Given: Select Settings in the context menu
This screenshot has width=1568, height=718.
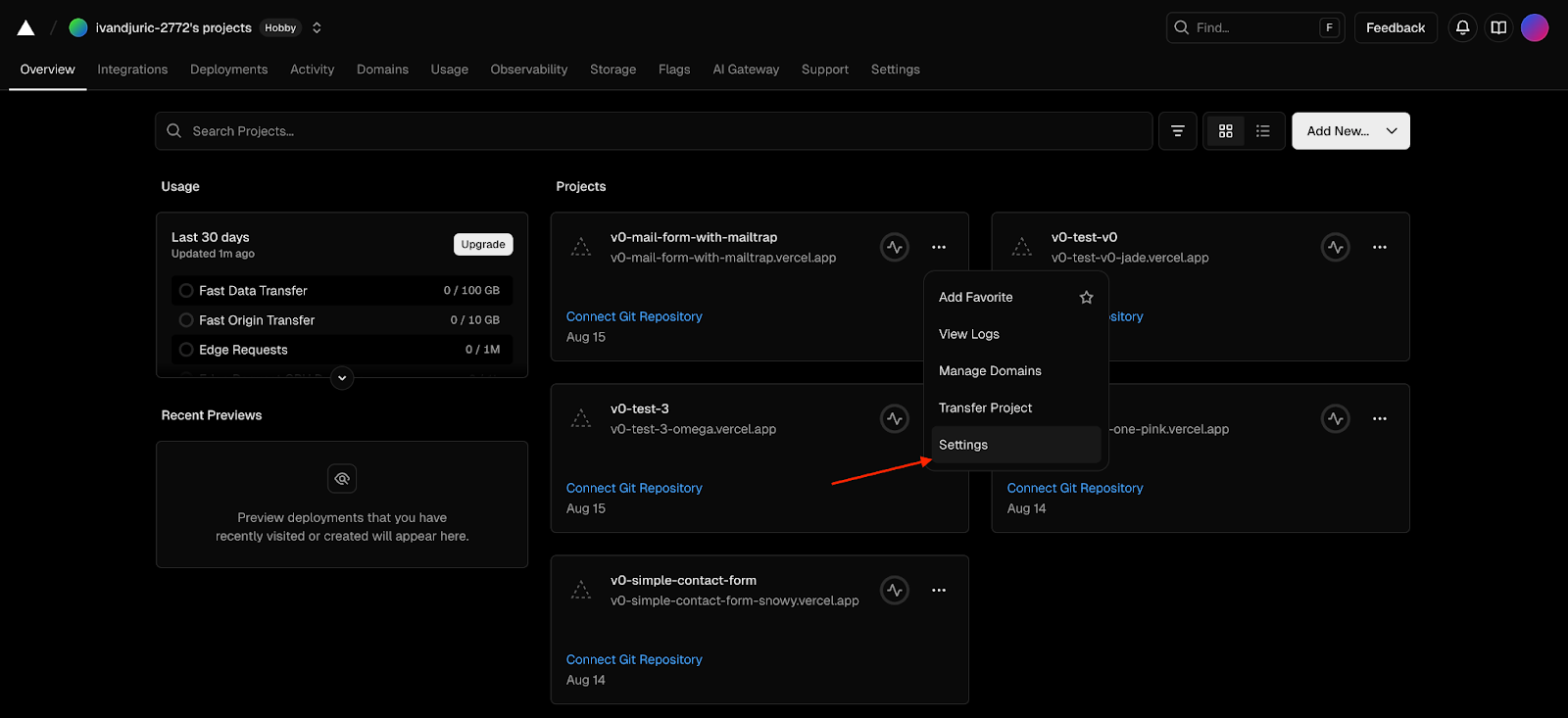Looking at the screenshot, I should [x=963, y=445].
